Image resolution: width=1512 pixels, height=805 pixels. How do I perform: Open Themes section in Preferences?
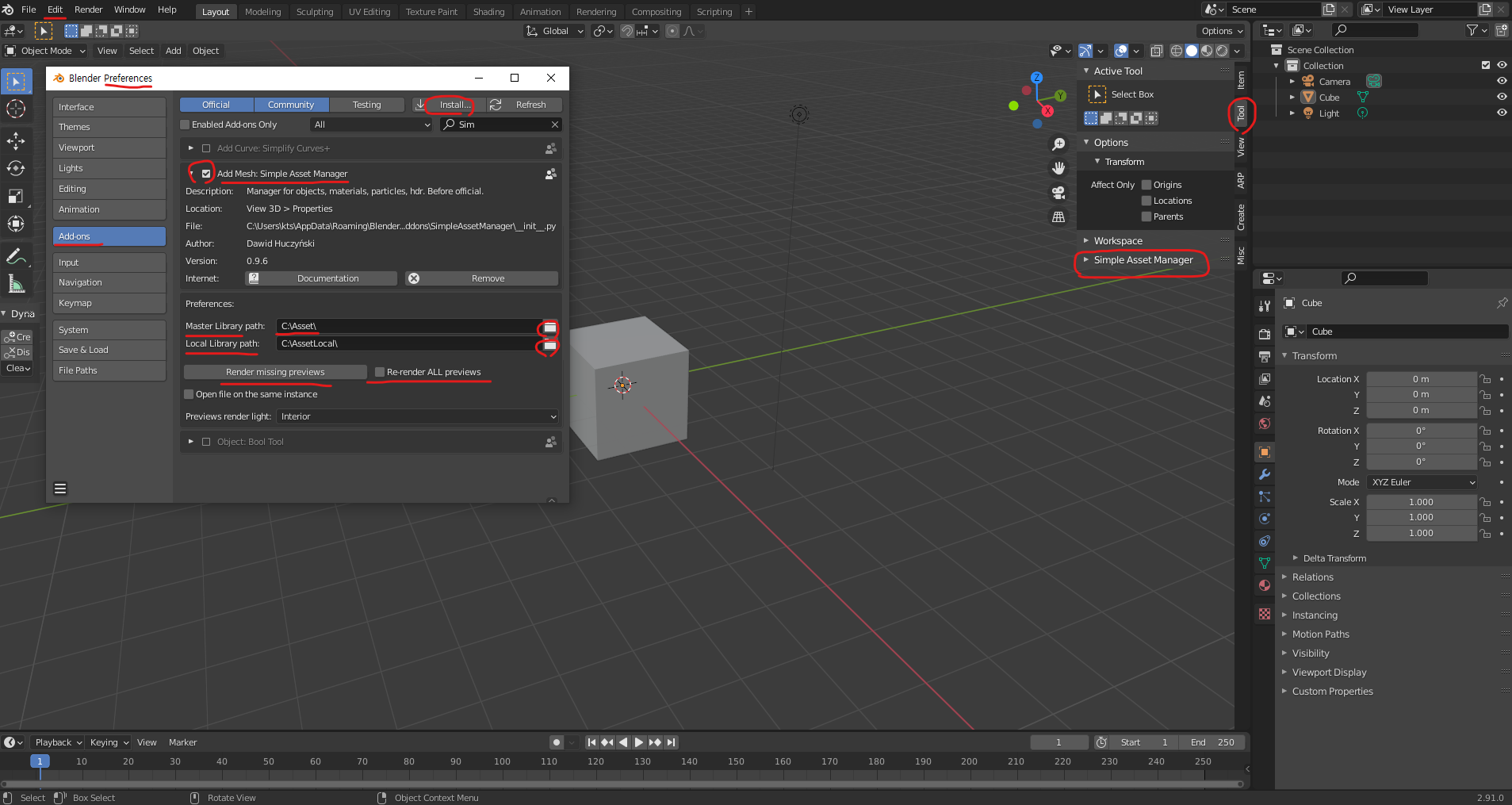[109, 127]
